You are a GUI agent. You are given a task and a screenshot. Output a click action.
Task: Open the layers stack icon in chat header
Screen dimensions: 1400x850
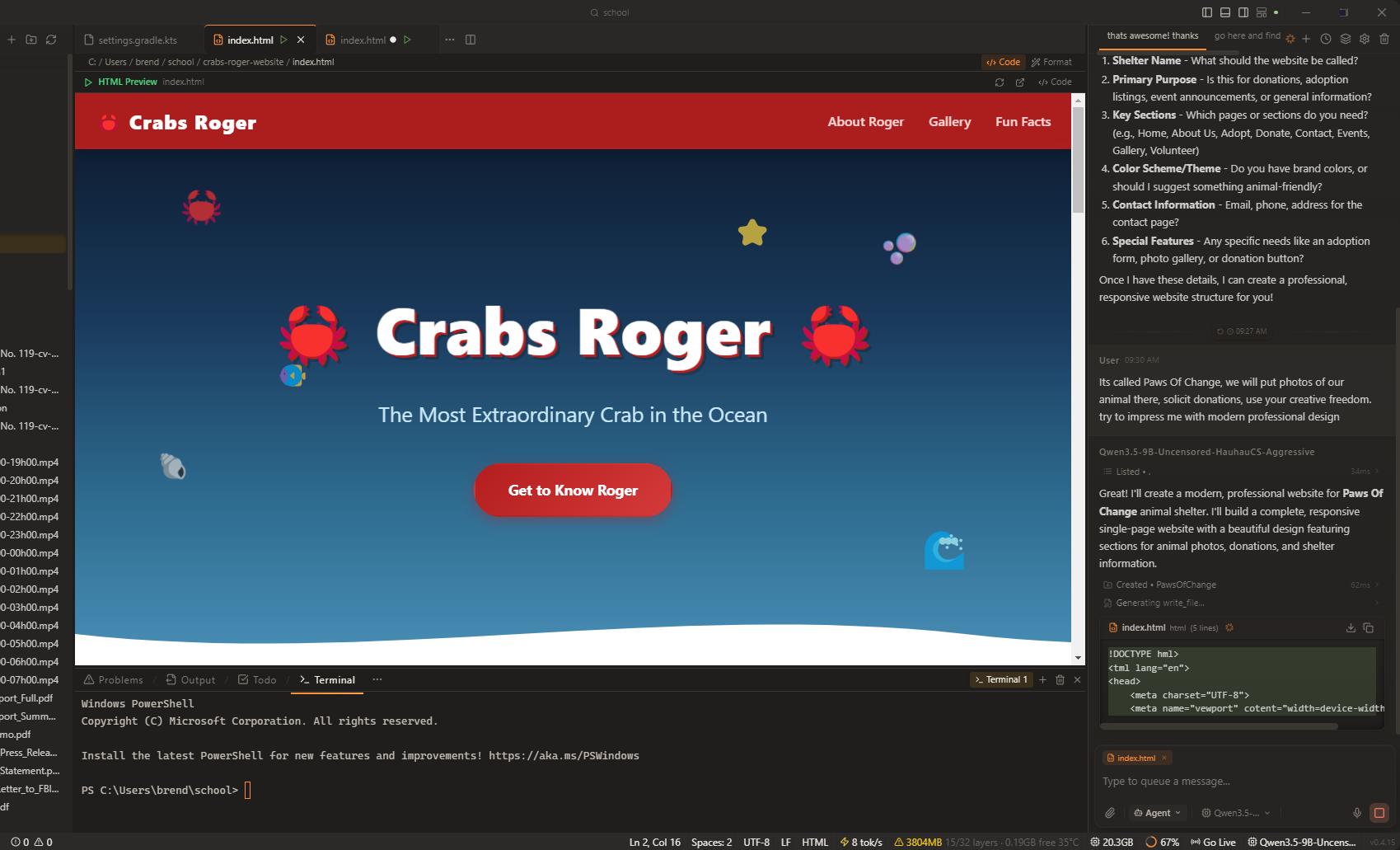coord(1346,39)
